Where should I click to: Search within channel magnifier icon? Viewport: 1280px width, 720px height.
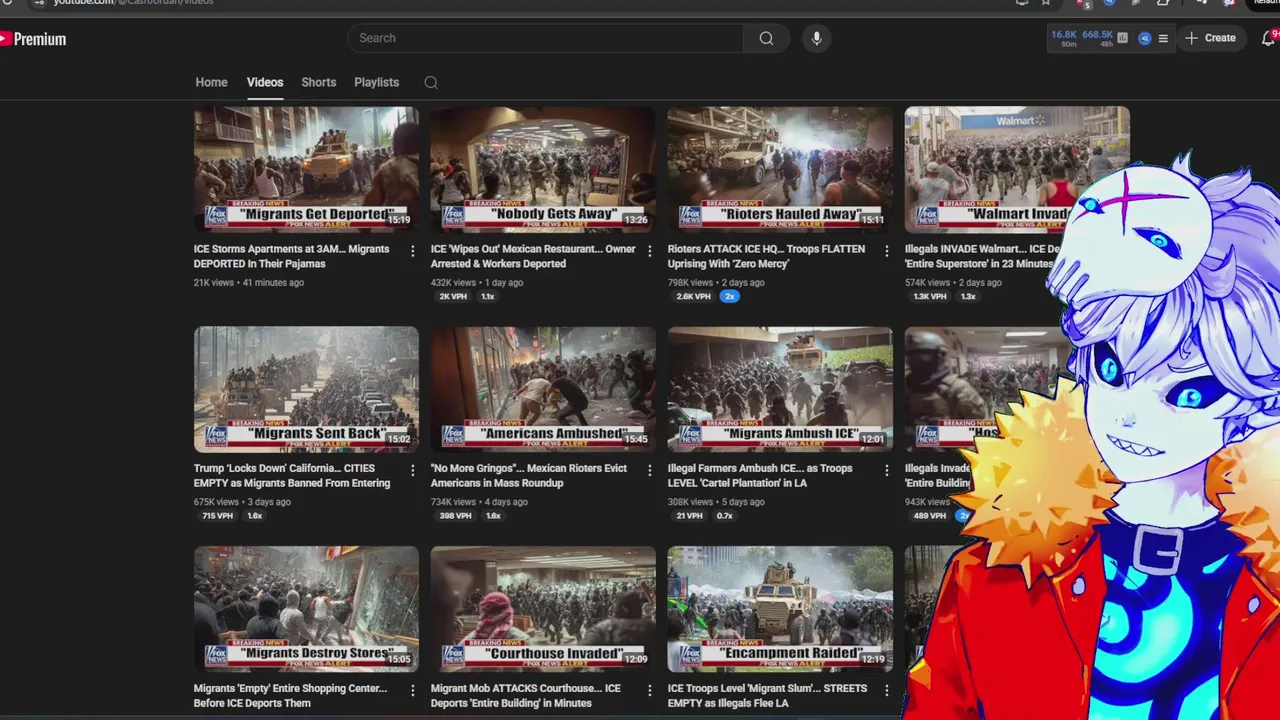pos(431,83)
